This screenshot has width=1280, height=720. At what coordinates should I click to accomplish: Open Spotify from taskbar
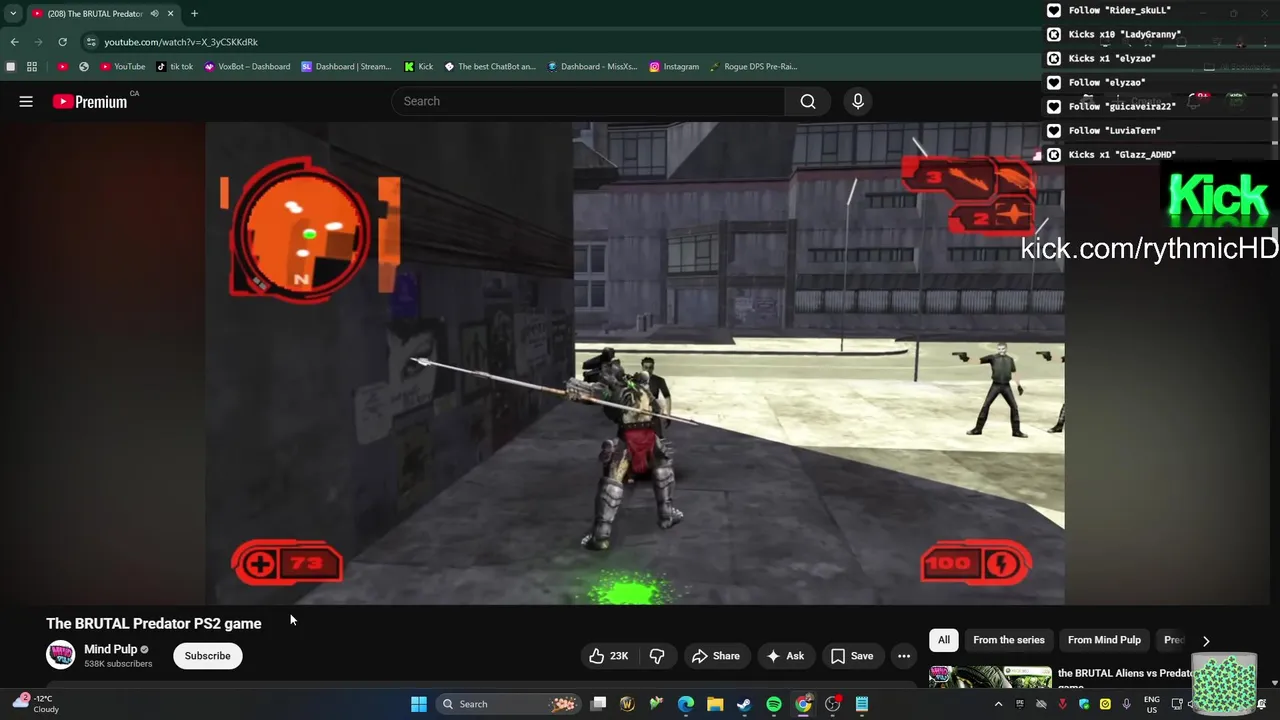[774, 704]
